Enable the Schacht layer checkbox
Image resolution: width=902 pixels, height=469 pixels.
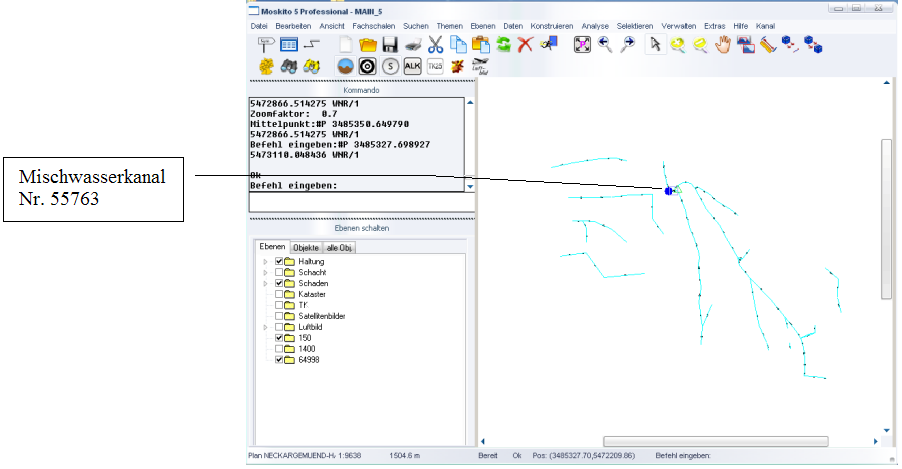[279, 272]
